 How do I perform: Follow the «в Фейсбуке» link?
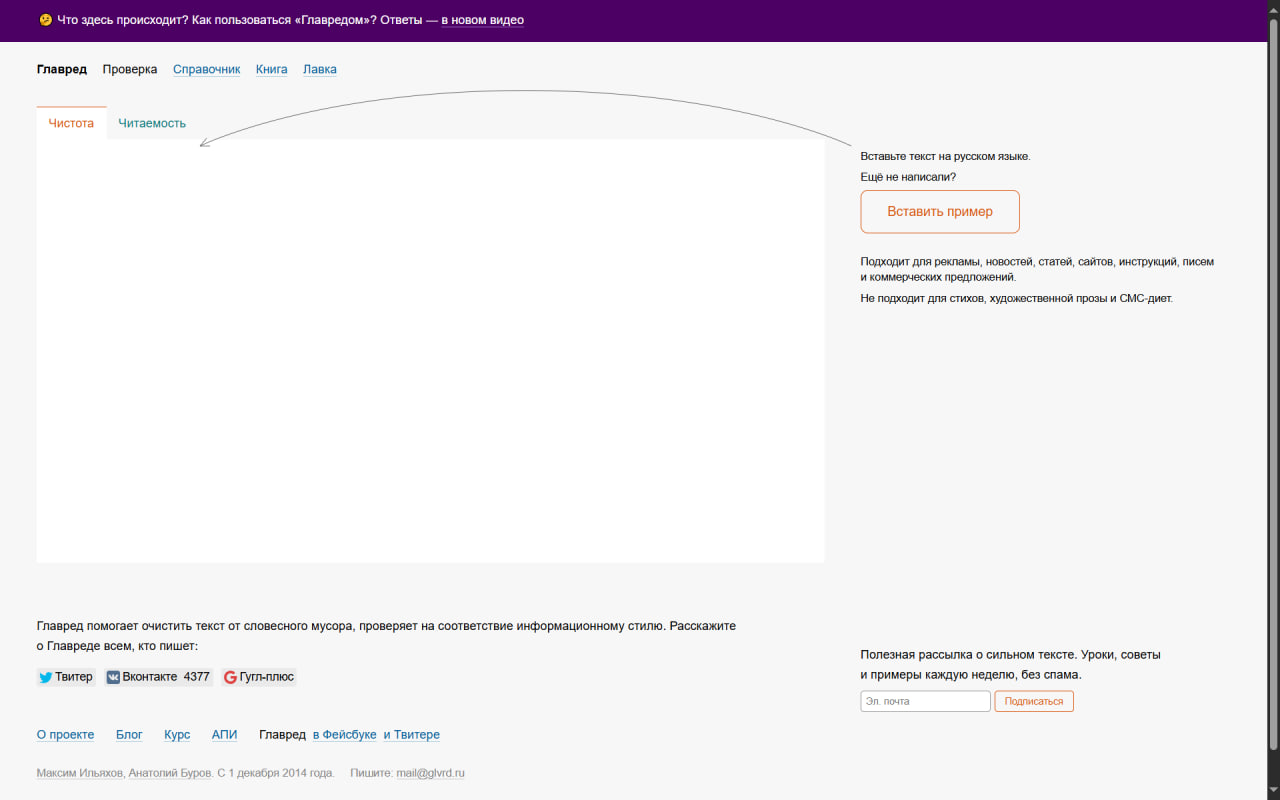tap(344, 734)
